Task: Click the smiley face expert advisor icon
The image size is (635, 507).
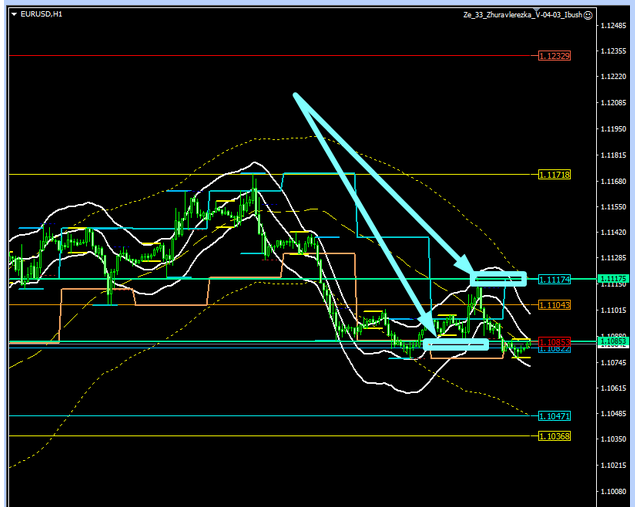Action: pyautogui.click(x=588, y=16)
